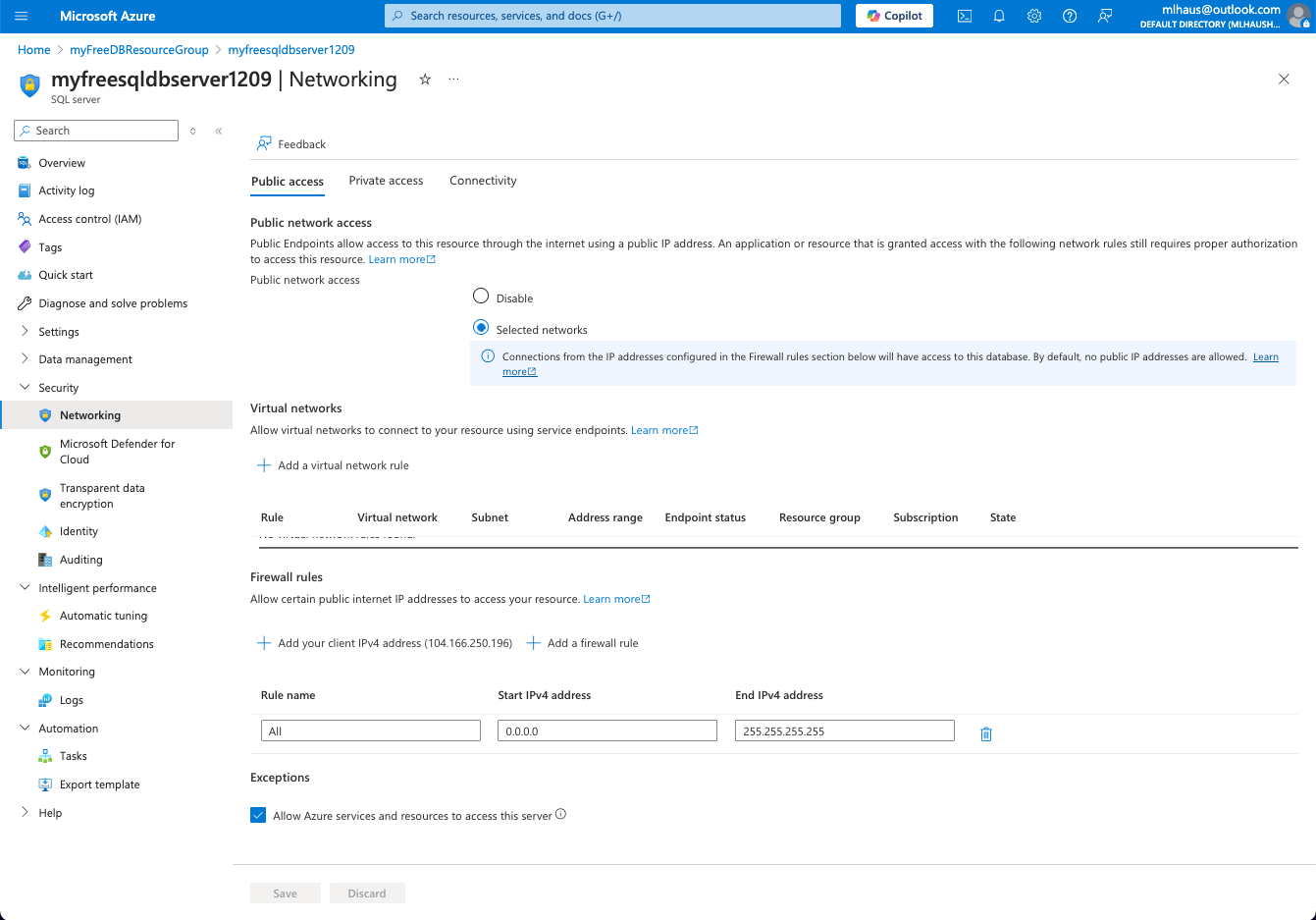Toggle Allow Azure services checkbox
Viewport: 1316px width, 920px height.
[x=258, y=815]
